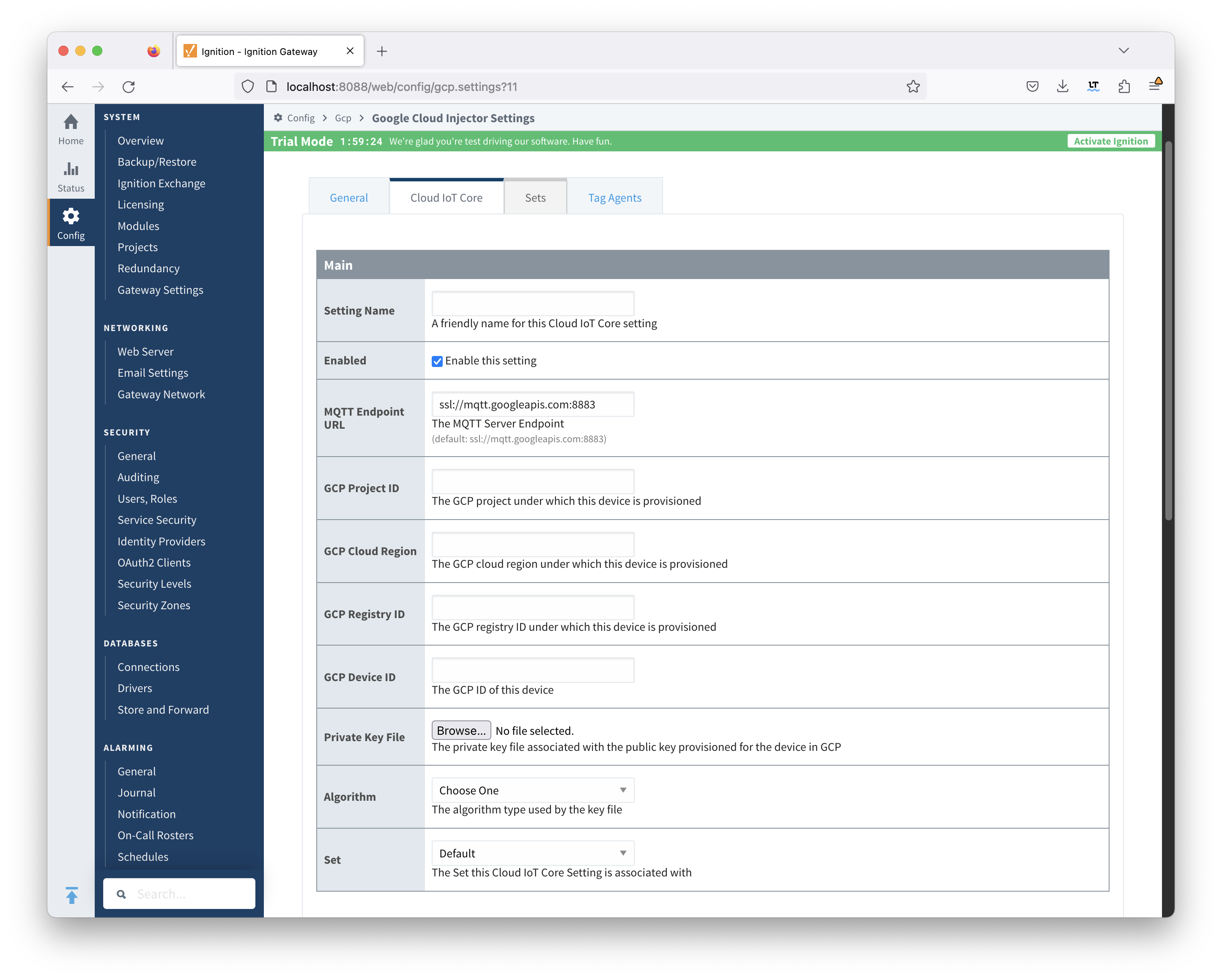The height and width of the screenshot is (980, 1222).
Task: Expand the browser tab list chevron
Action: point(1123,51)
